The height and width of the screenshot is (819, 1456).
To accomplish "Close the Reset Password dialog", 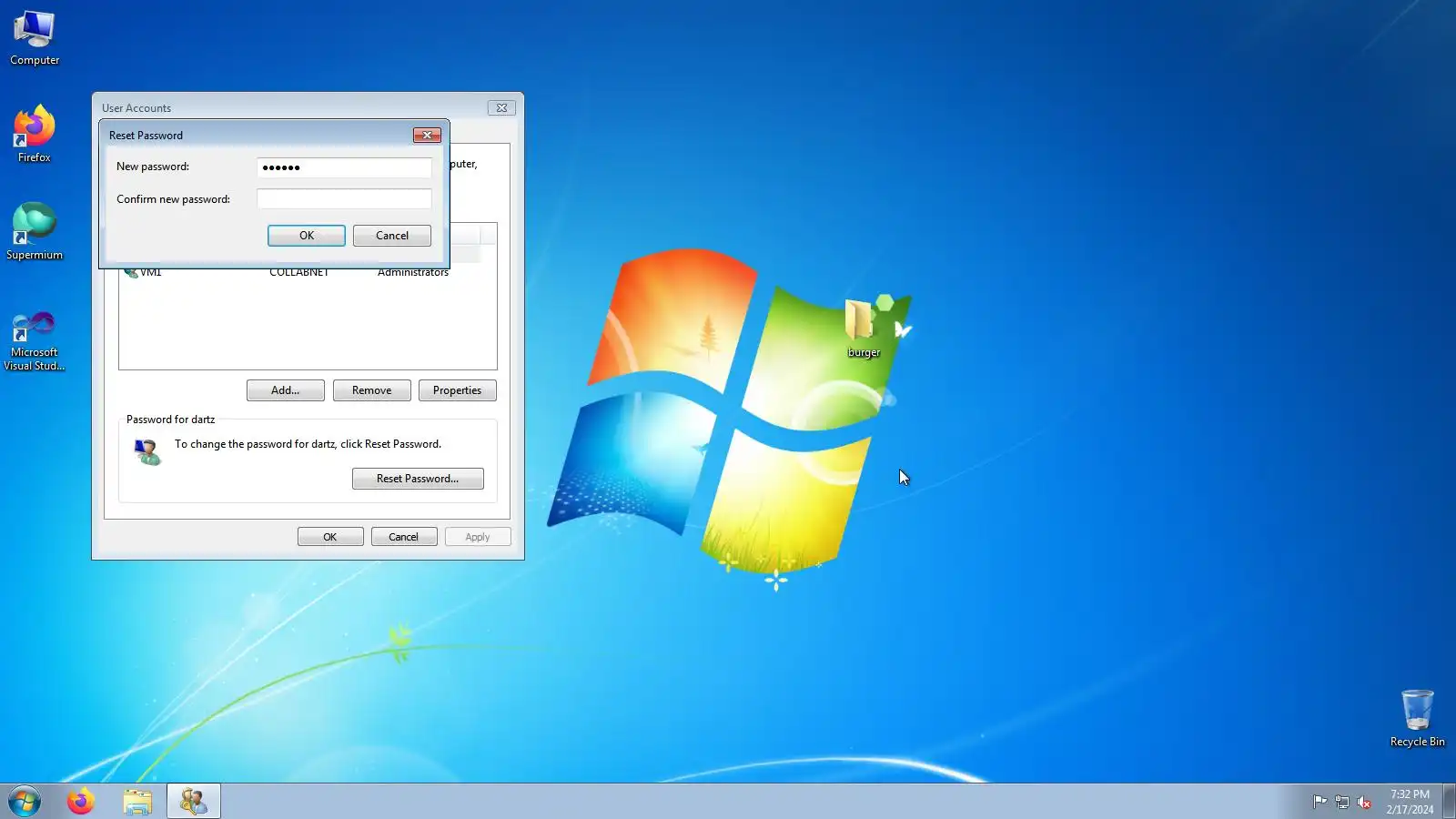I will pyautogui.click(x=427, y=135).
